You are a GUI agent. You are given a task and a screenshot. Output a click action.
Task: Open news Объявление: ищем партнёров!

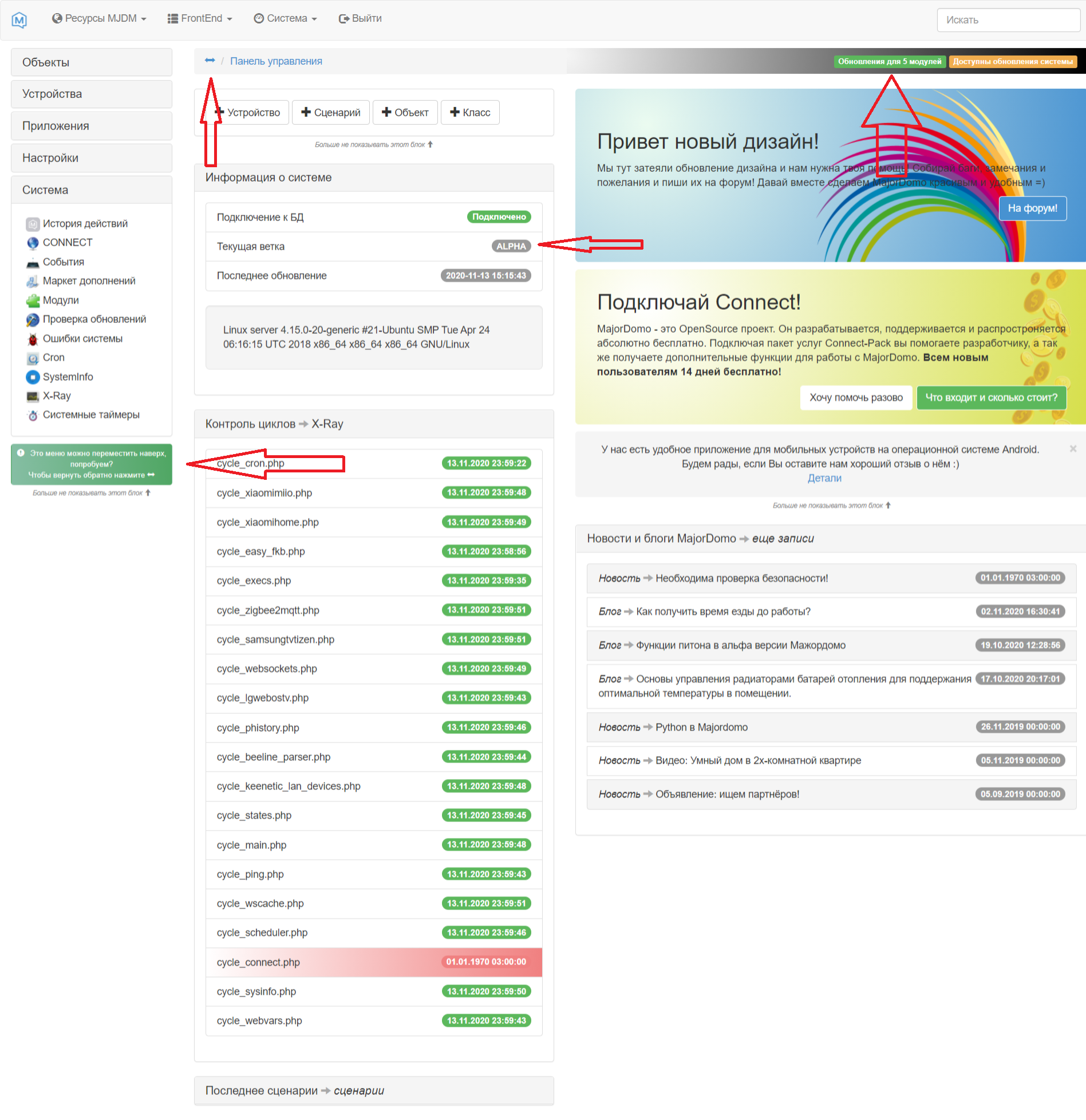click(727, 794)
